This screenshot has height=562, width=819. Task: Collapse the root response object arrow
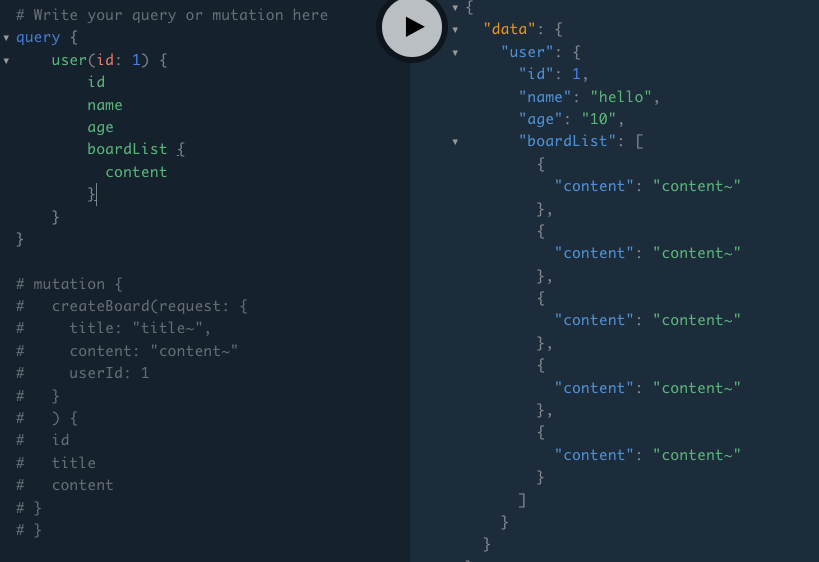pos(455,7)
